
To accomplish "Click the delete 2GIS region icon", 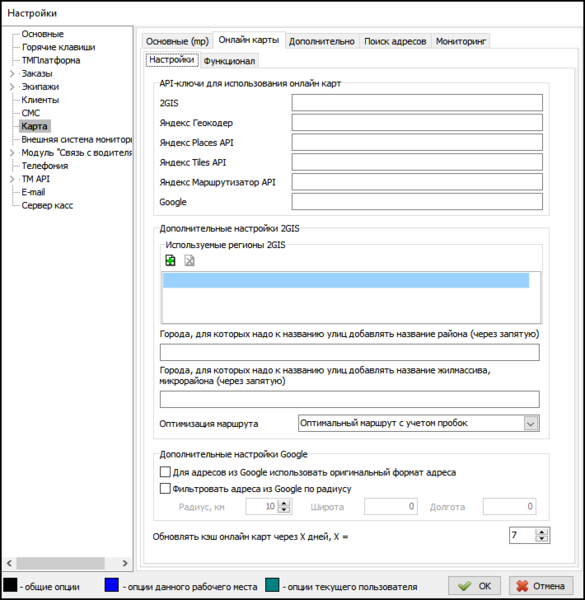I will [x=189, y=261].
